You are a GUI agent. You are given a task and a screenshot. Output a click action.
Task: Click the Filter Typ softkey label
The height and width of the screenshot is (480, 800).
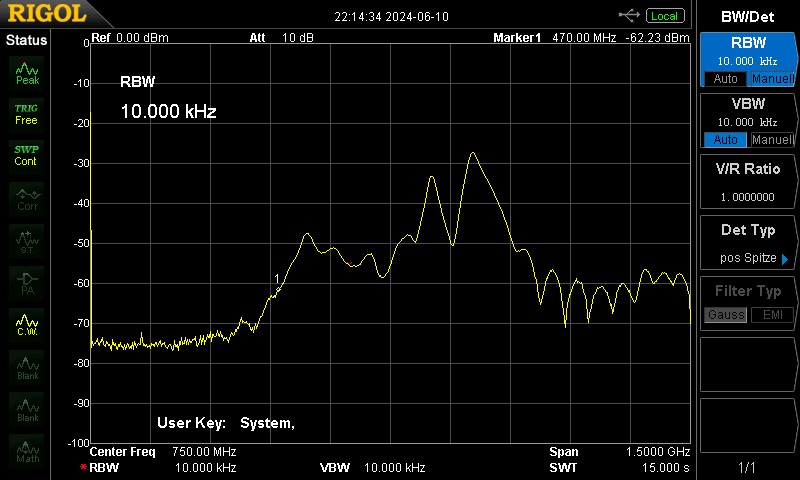pyautogui.click(x=748, y=291)
